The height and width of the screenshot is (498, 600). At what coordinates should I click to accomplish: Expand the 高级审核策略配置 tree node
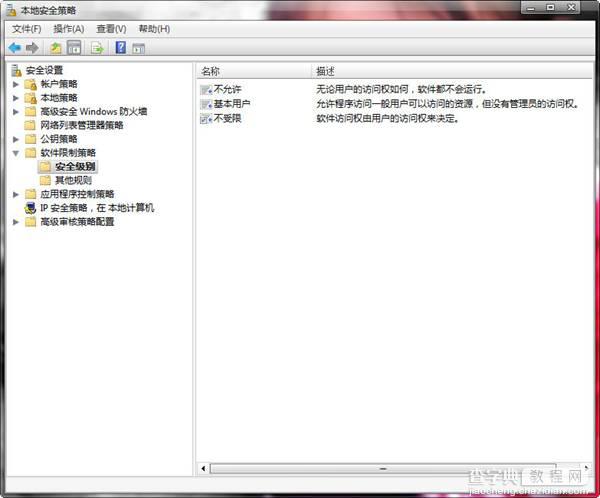(16, 222)
